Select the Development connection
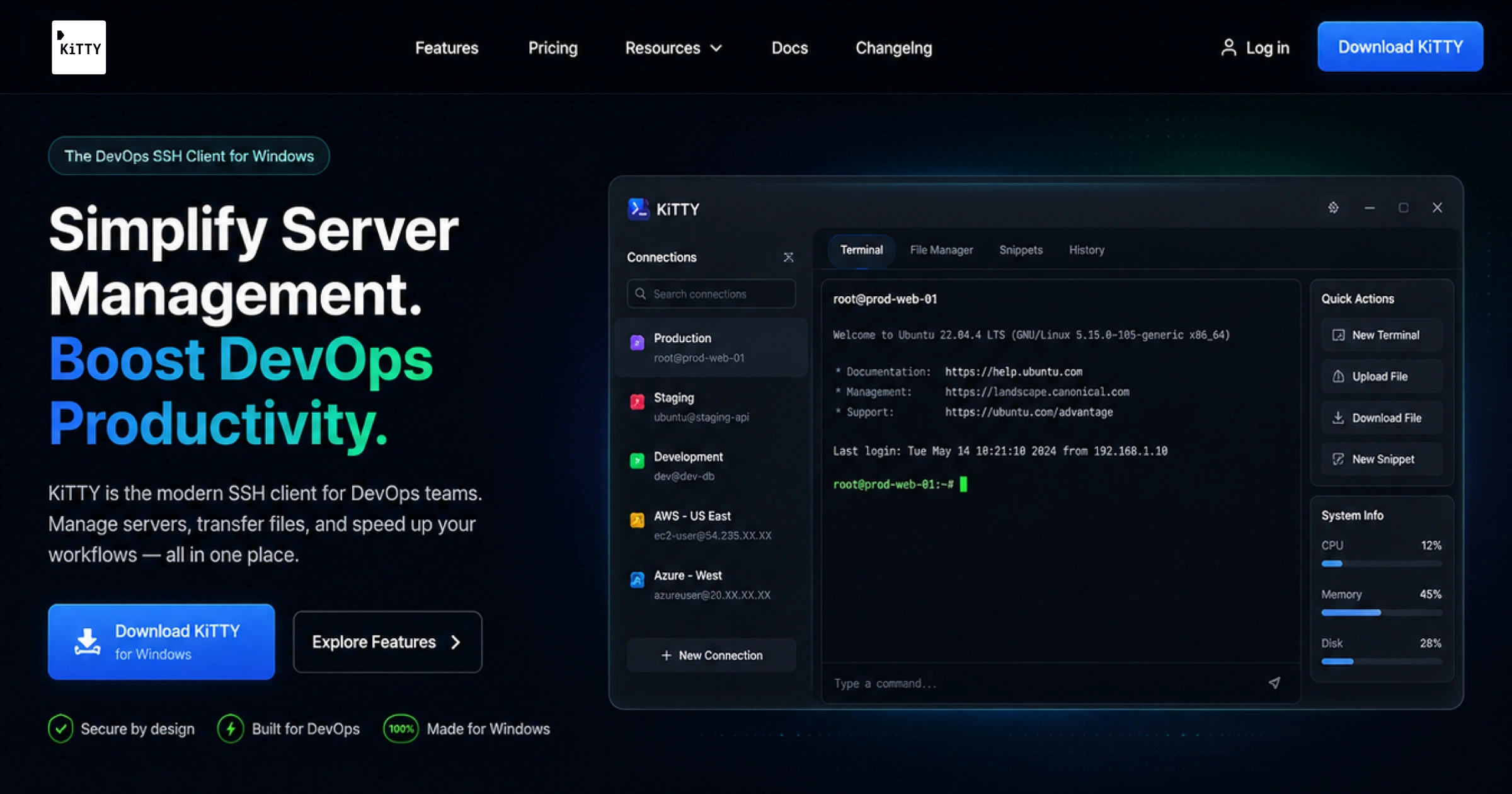The image size is (1512, 794). 711,466
